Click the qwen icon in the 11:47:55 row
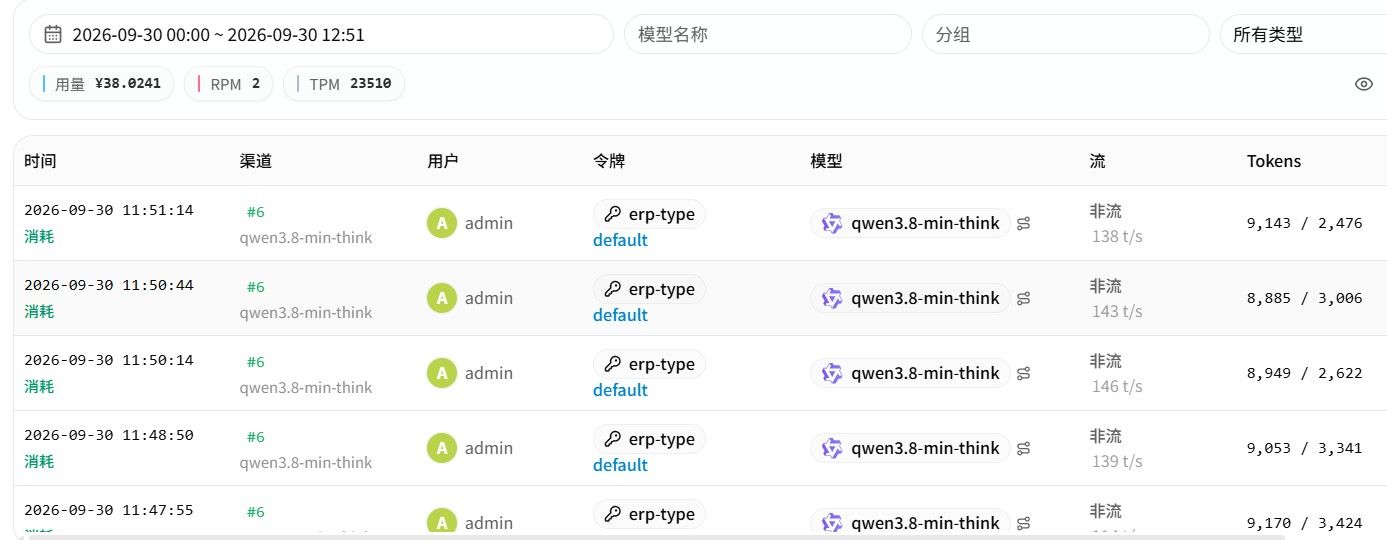 tap(832, 523)
